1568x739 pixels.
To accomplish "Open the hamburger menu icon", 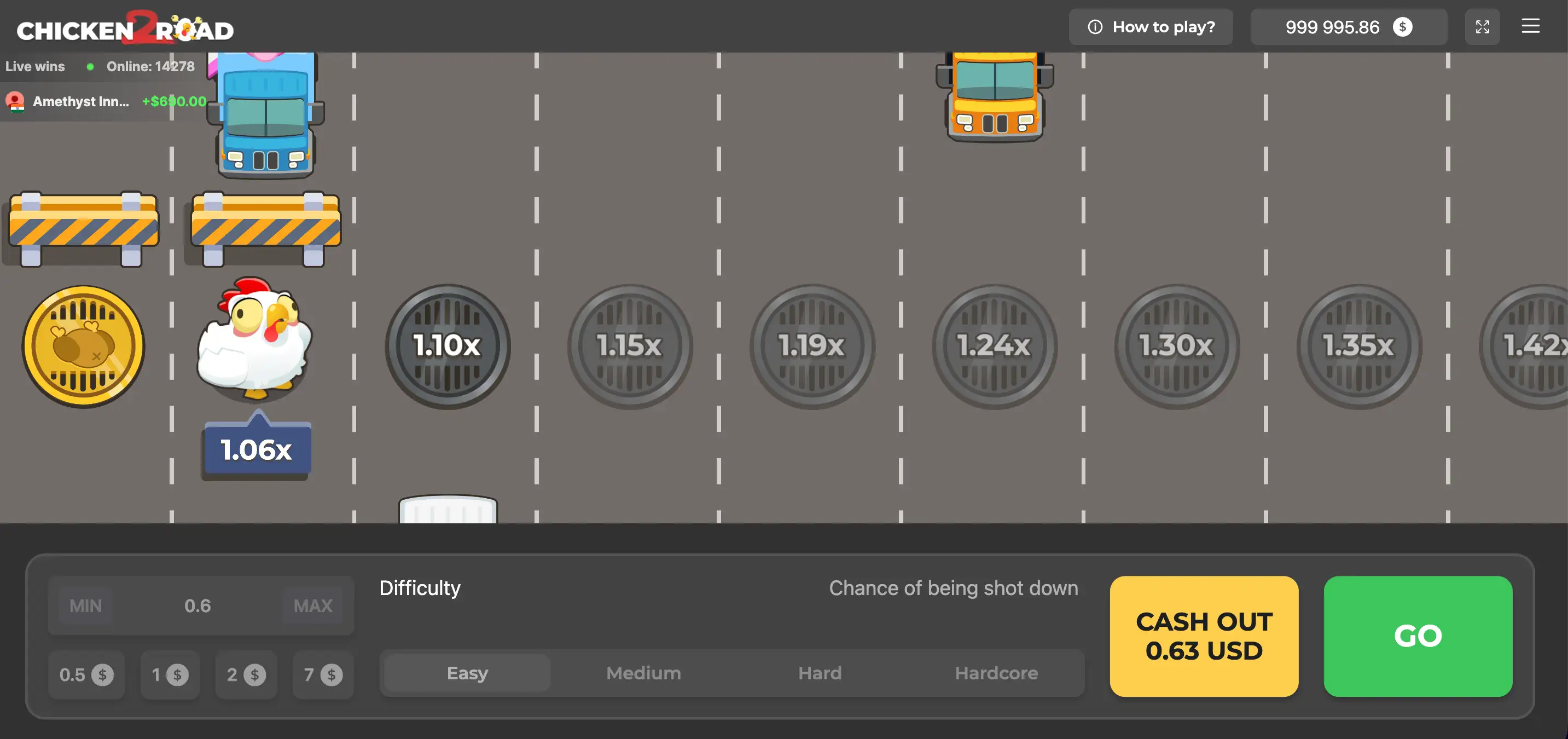I will click(x=1530, y=26).
